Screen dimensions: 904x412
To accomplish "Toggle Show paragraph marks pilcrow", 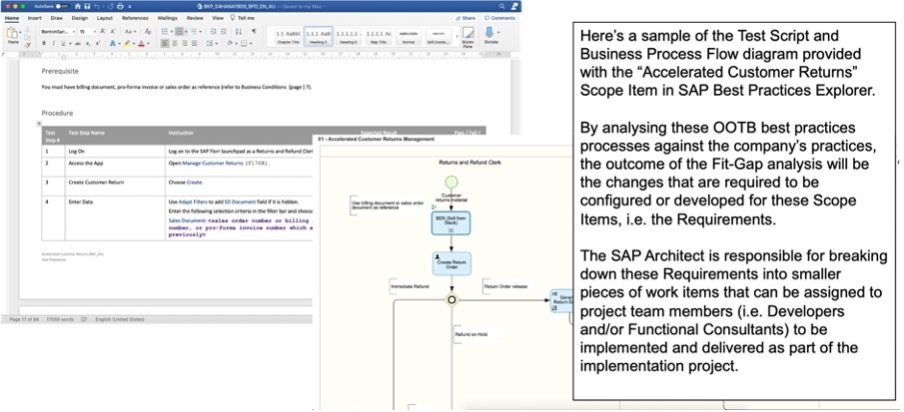I will point(254,31).
